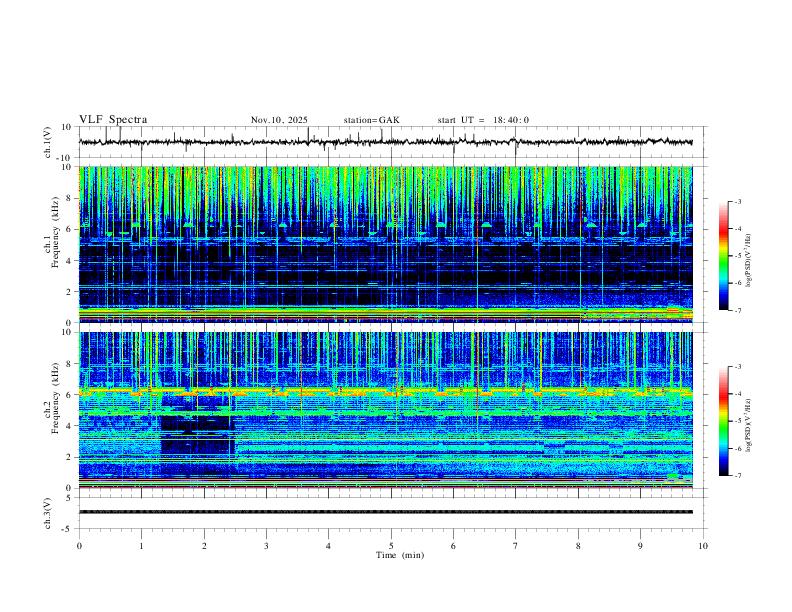792x612 pixels.
Task: Click the '-7' label on ch.2 colorbar
Action: point(737,475)
